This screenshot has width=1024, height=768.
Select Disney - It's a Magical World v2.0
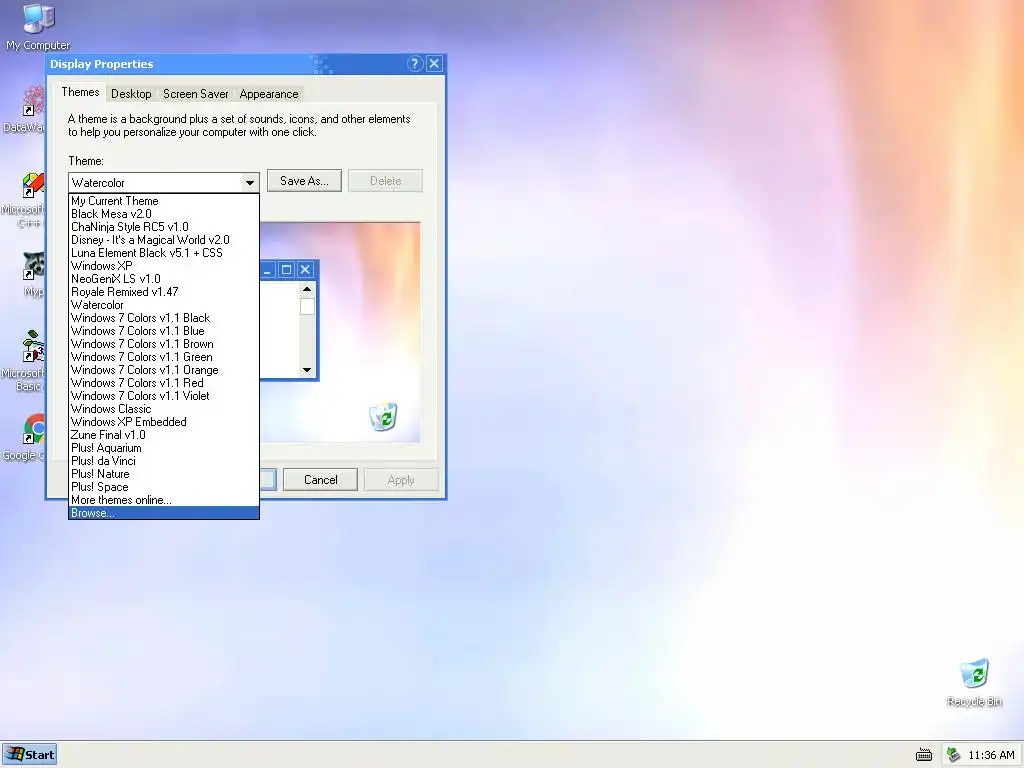(x=164, y=240)
